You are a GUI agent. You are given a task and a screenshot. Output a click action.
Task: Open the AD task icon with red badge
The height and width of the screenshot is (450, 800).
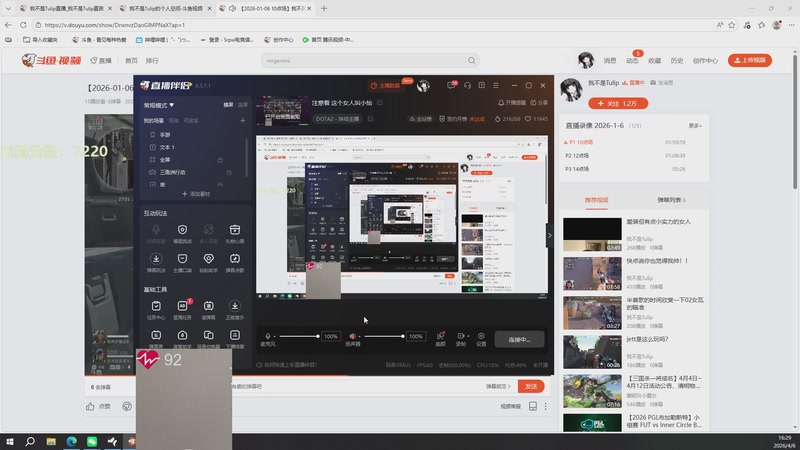(183, 305)
